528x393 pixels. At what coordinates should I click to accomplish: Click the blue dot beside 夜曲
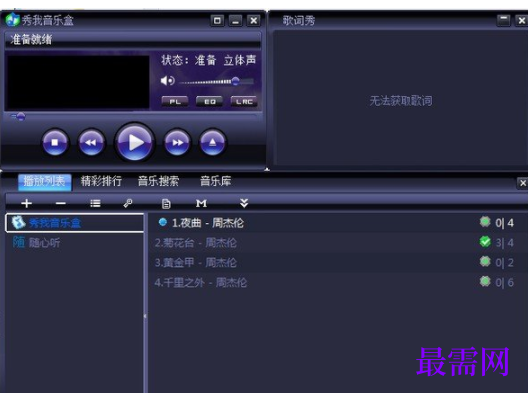pos(163,222)
